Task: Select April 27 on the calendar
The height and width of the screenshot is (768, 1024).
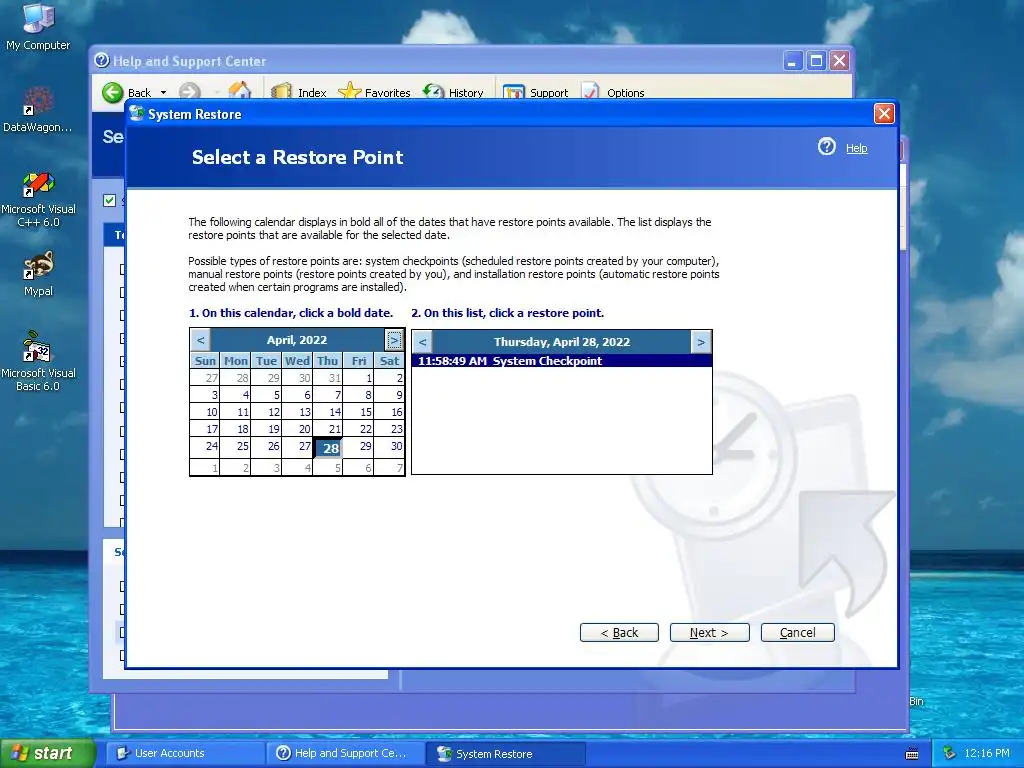Action: [x=297, y=446]
